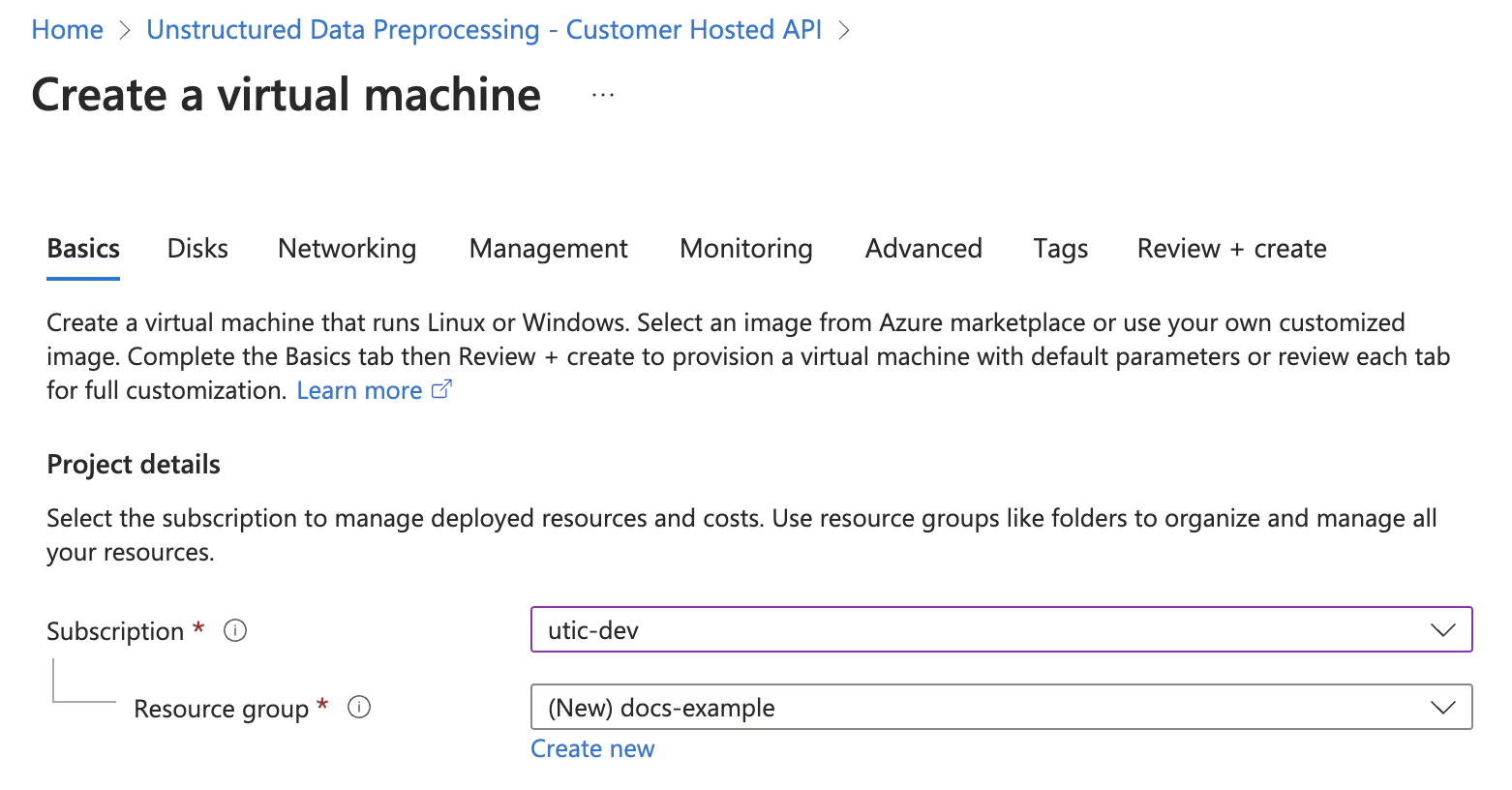Go to the Monitoring tab
This screenshot has height=790, width=1512.
(746, 249)
